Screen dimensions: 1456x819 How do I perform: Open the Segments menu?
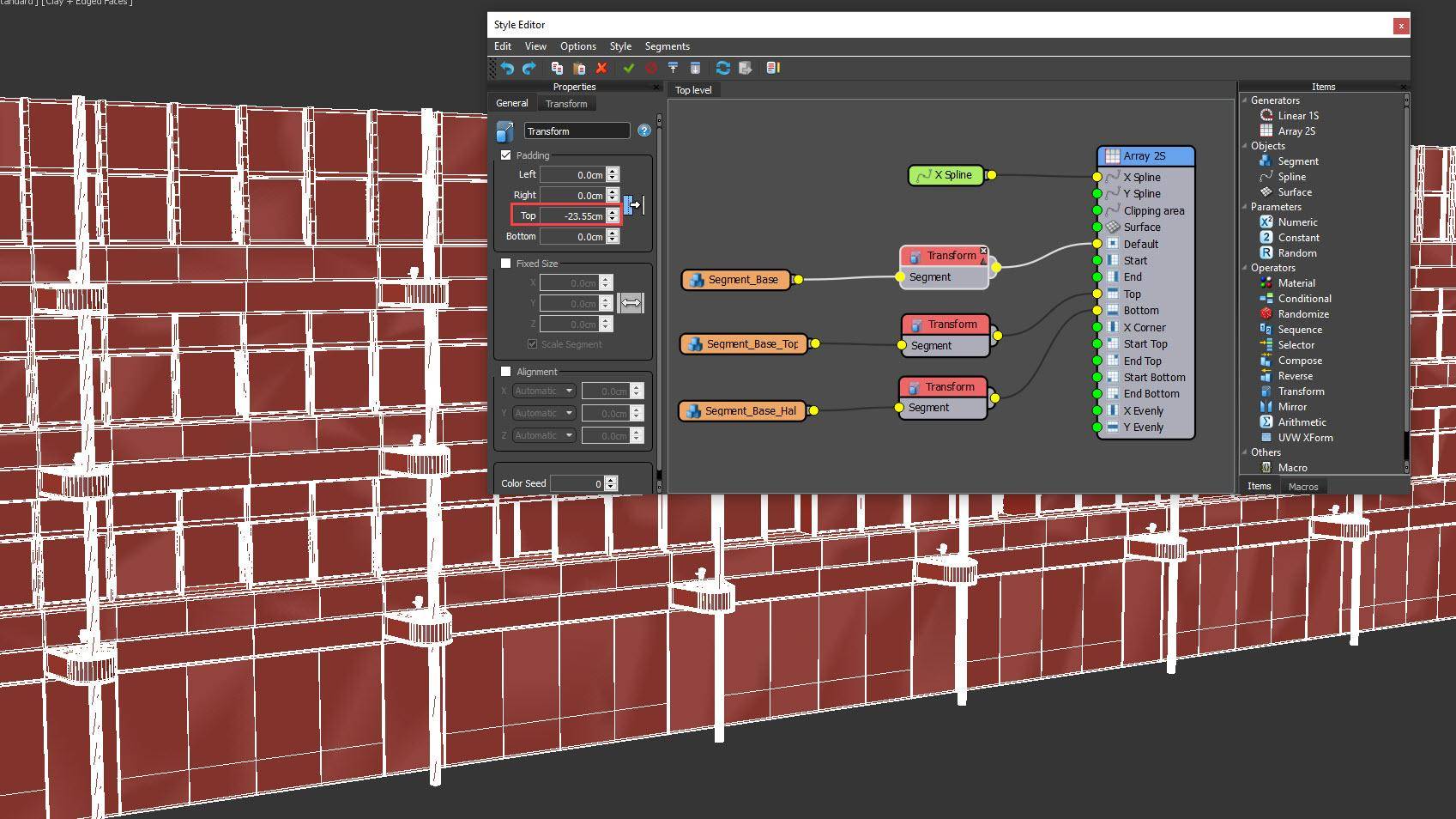(x=667, y=45)
